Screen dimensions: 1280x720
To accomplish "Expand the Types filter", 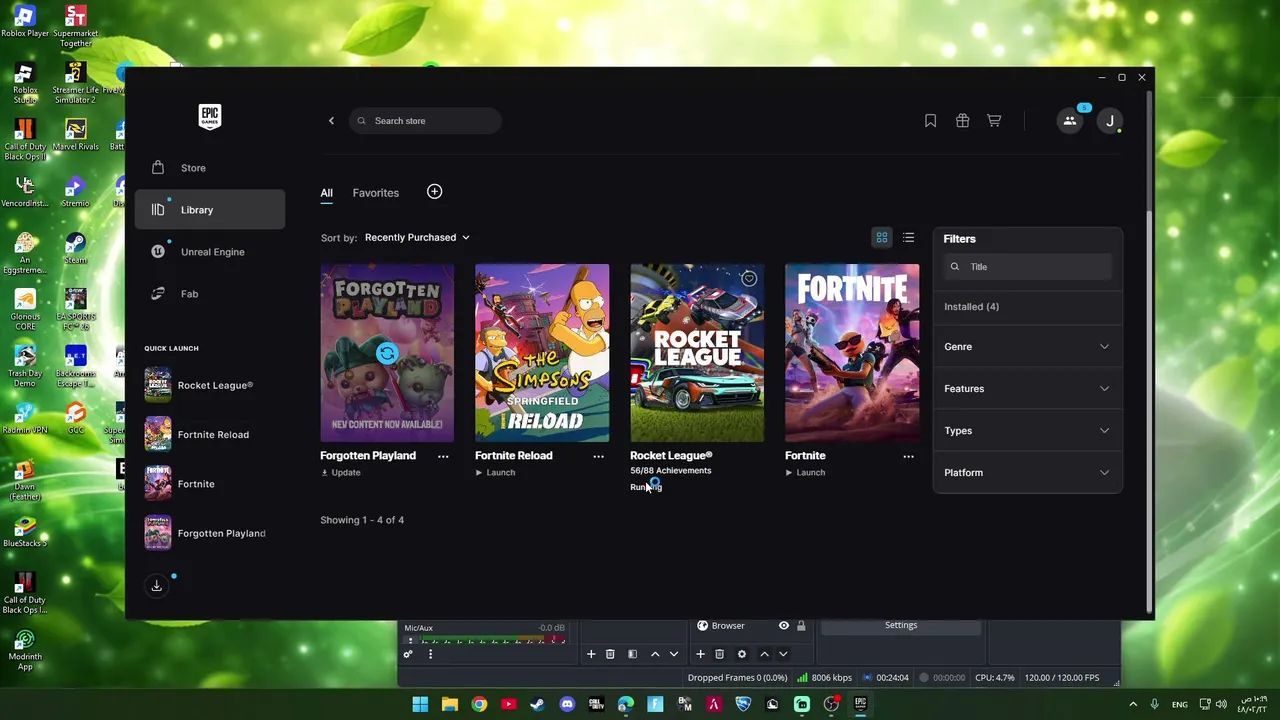I will [1028, 431].
